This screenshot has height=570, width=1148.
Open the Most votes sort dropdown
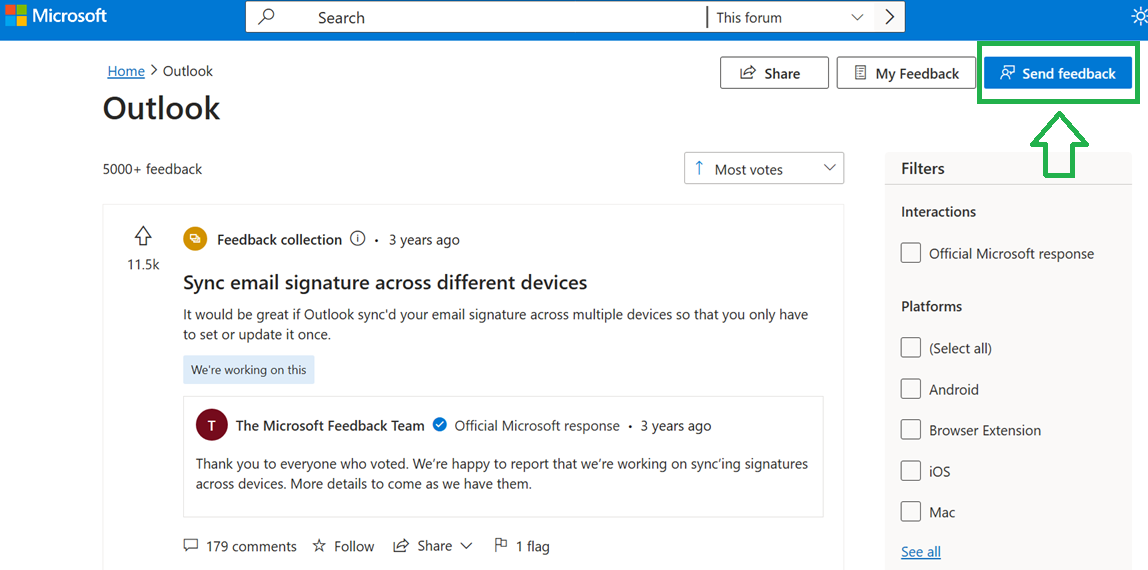(764, 168)
